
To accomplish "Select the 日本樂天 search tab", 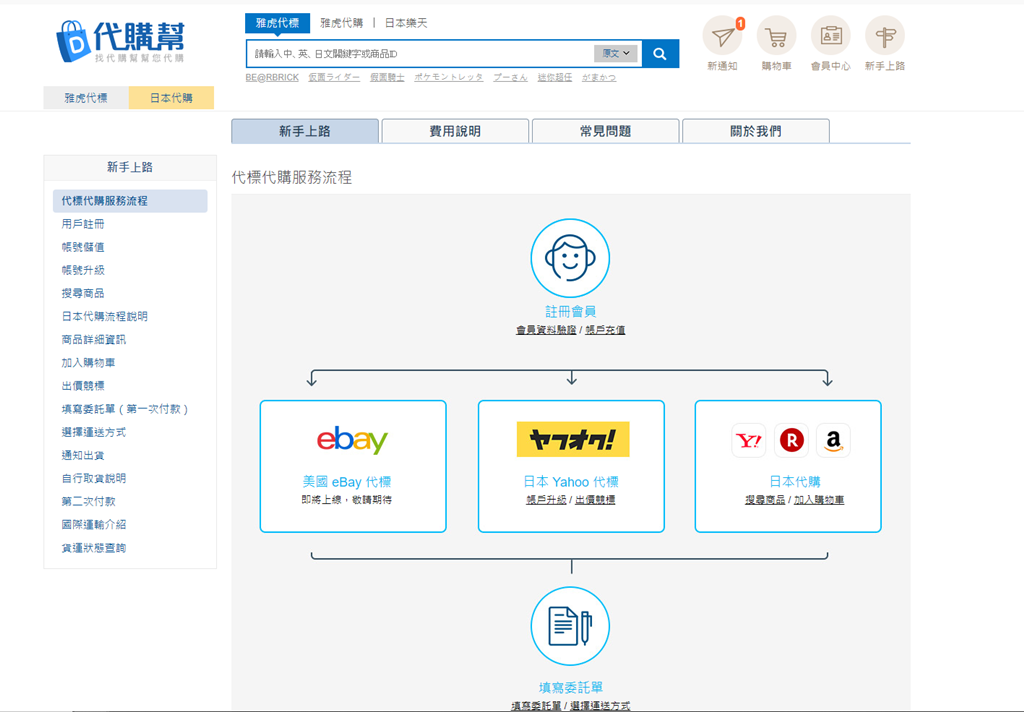I will coord(406,23).
